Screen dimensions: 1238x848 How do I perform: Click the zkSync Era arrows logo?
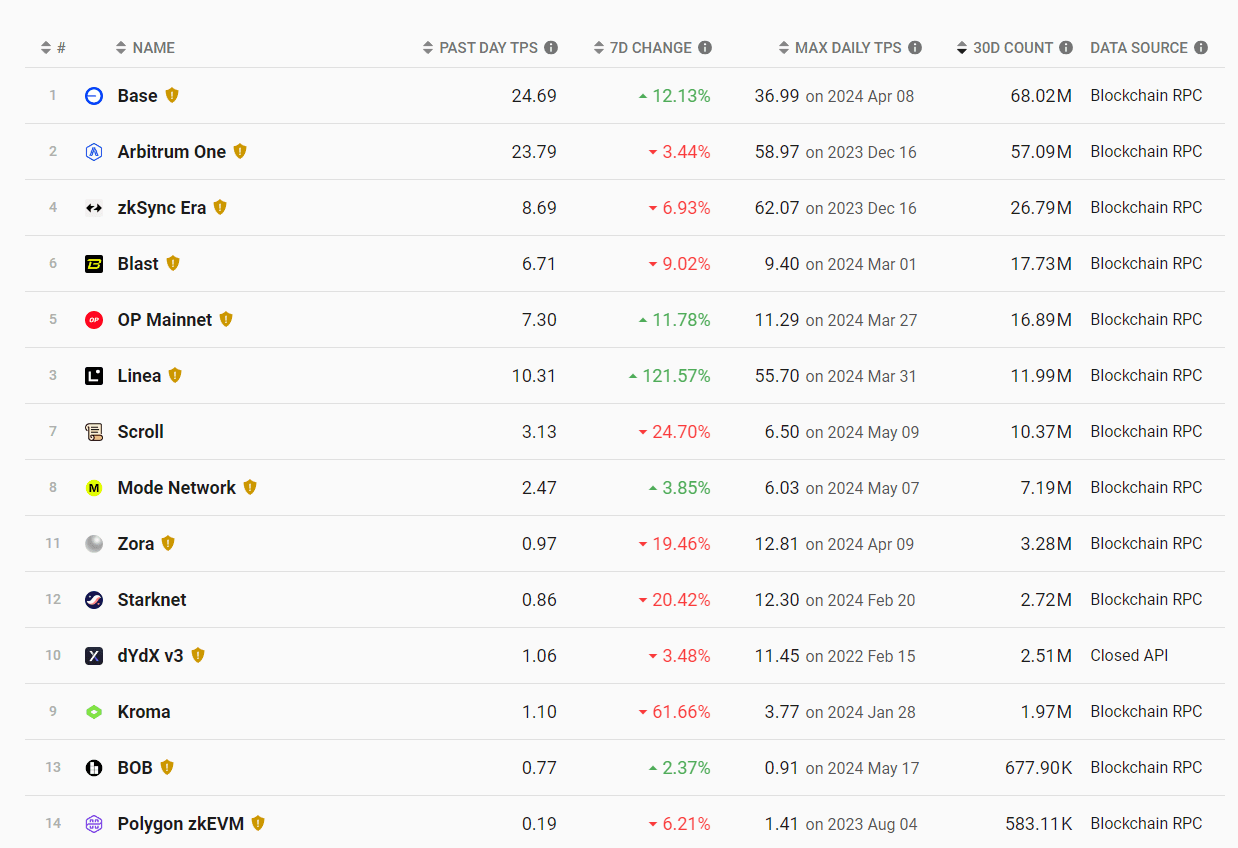pyautogui.click(x=94, y=208)
